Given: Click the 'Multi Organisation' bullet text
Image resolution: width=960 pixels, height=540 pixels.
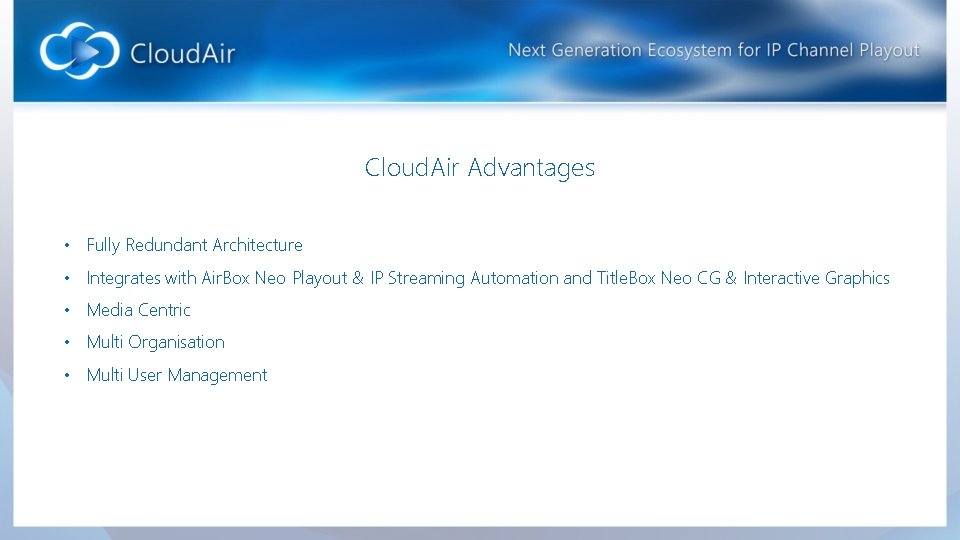Looking at the screenshot, I should (156, 342).
